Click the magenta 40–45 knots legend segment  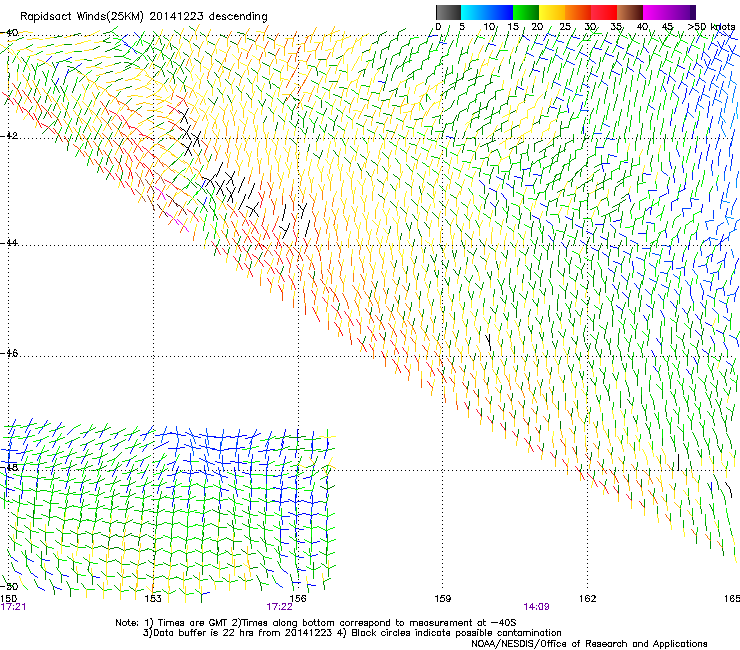click(x=656, y=12)
